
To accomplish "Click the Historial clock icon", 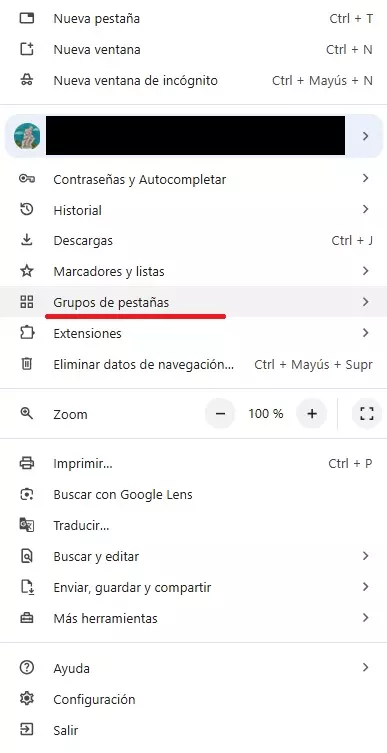I will 27,209.
